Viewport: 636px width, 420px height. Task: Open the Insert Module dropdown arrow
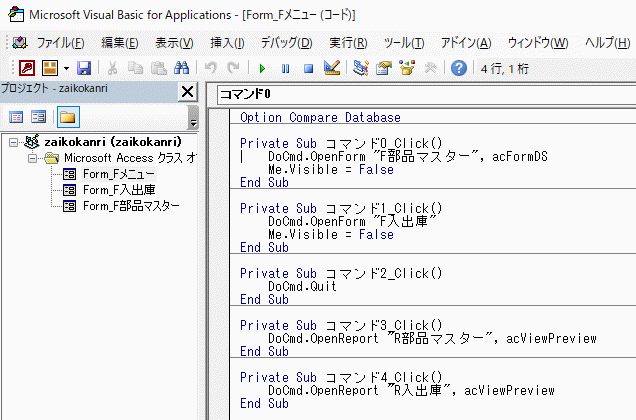[x=66, y=68]
